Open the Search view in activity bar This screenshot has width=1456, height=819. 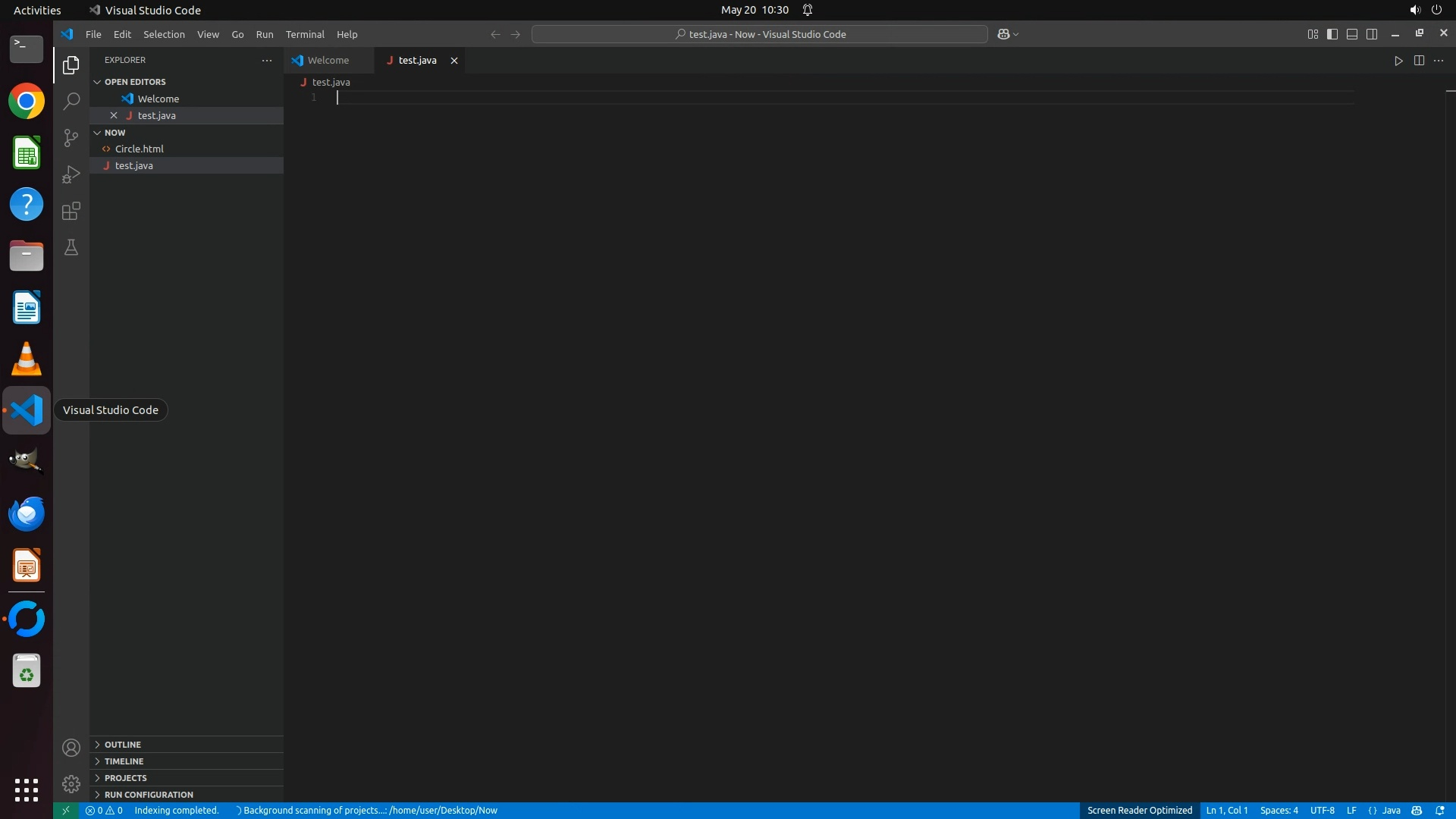(x=71, y=101)
